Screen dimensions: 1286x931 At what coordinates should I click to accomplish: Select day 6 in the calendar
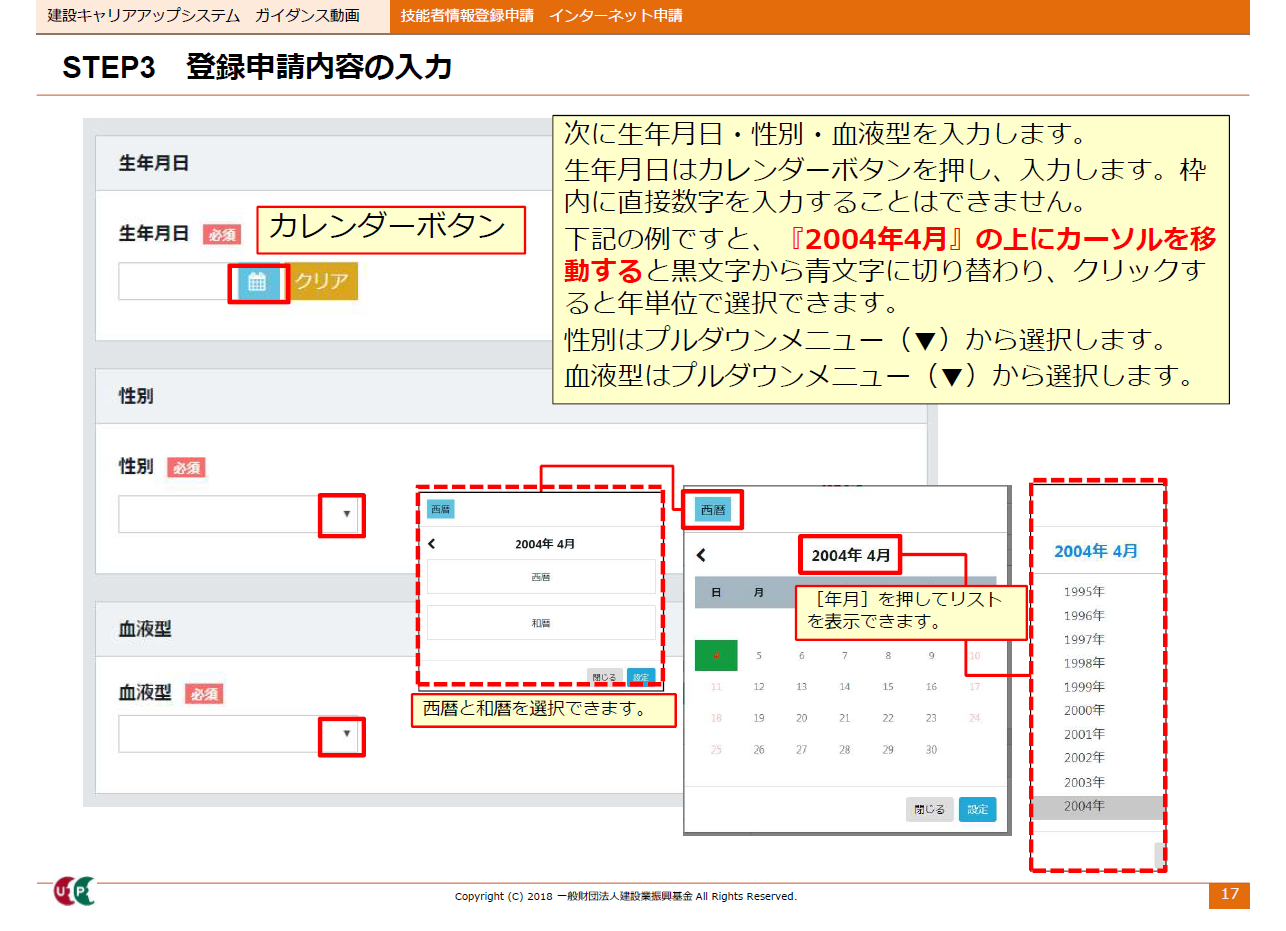pos(802,656)
